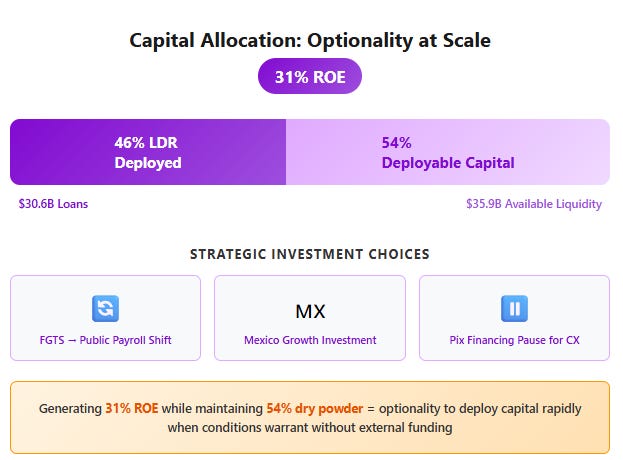Screen dimensions: 623x460
Task: Open the Pix Financing Pause for CX card
Action: click(x=514, y=318)
